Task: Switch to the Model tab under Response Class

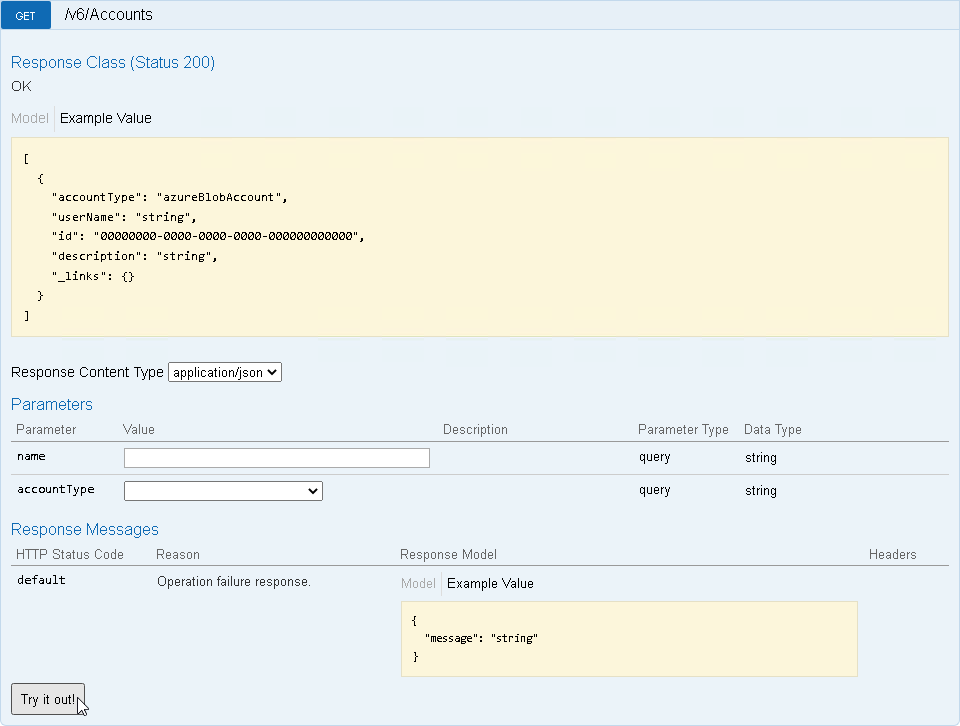Action: pyautogui.click(x=29, y=118)
